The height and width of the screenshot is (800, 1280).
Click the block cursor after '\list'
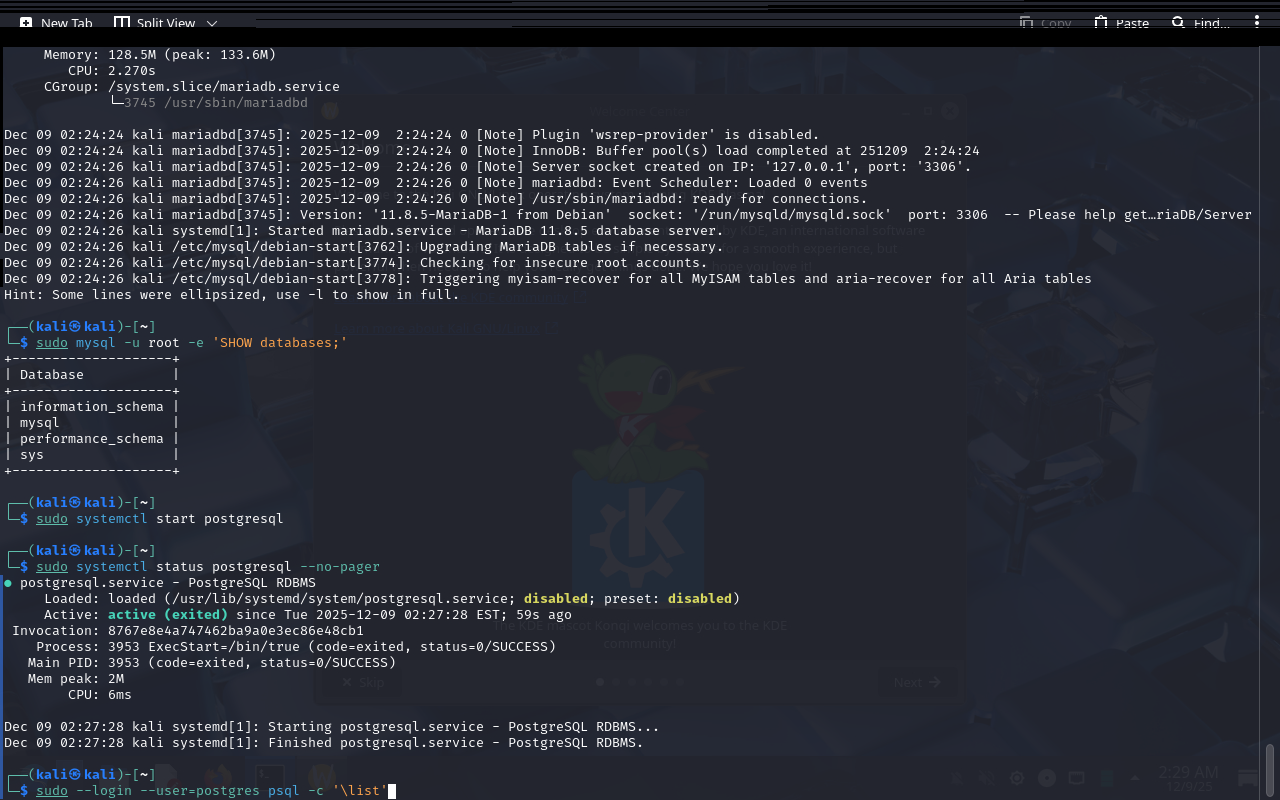pyautogui.click(x=392, y=791)
